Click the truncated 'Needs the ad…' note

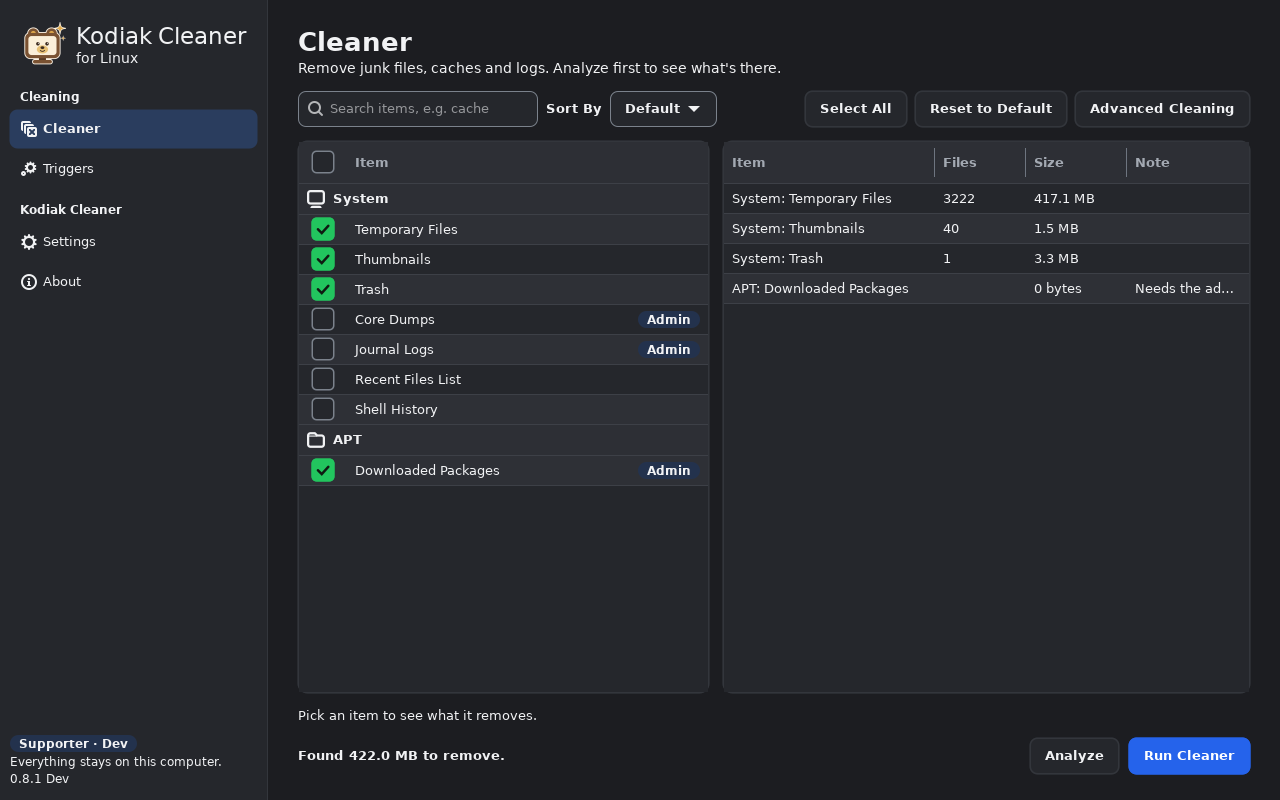pyautogui.click(x=1184, y=289)
